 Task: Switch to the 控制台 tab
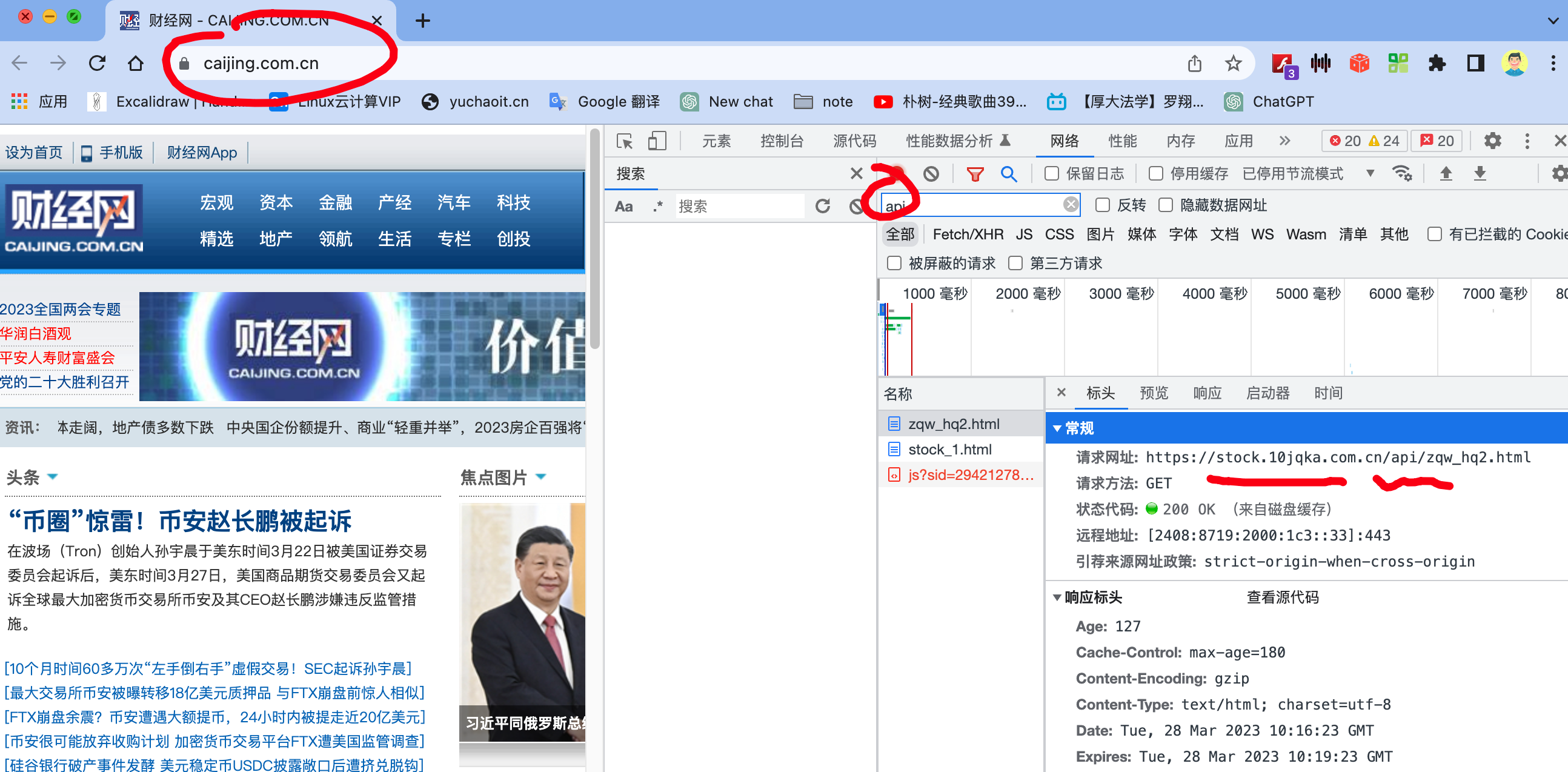[782, 141]
